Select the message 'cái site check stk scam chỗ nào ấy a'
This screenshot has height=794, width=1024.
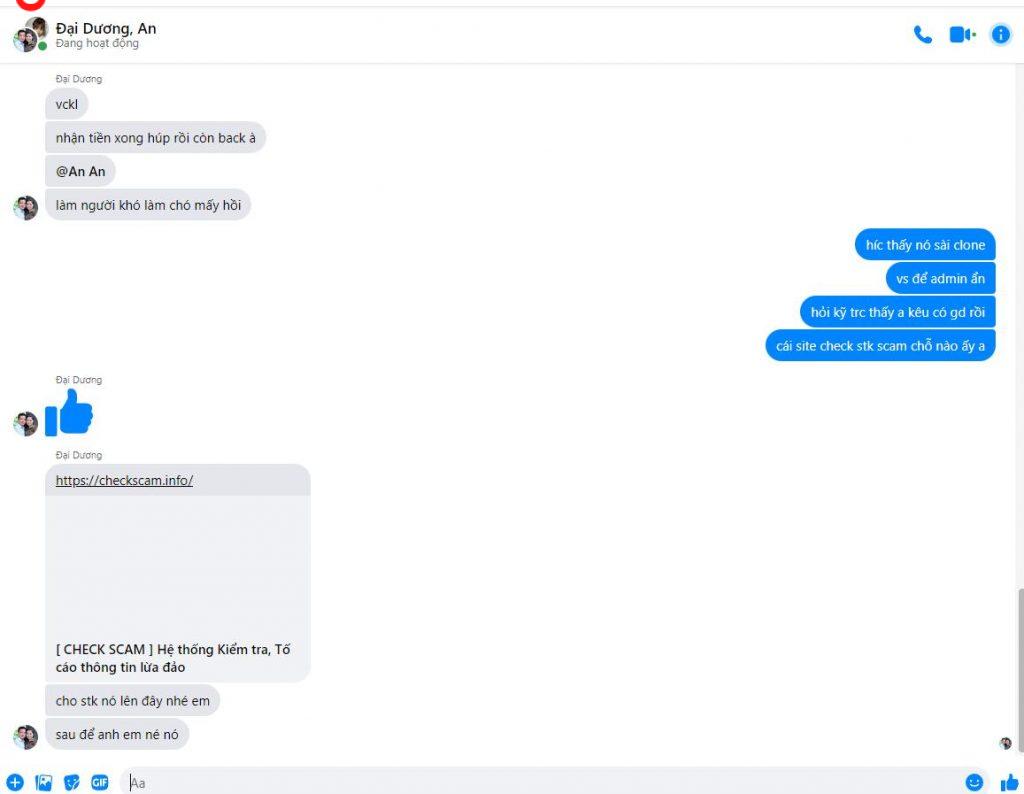click(880, 346)
